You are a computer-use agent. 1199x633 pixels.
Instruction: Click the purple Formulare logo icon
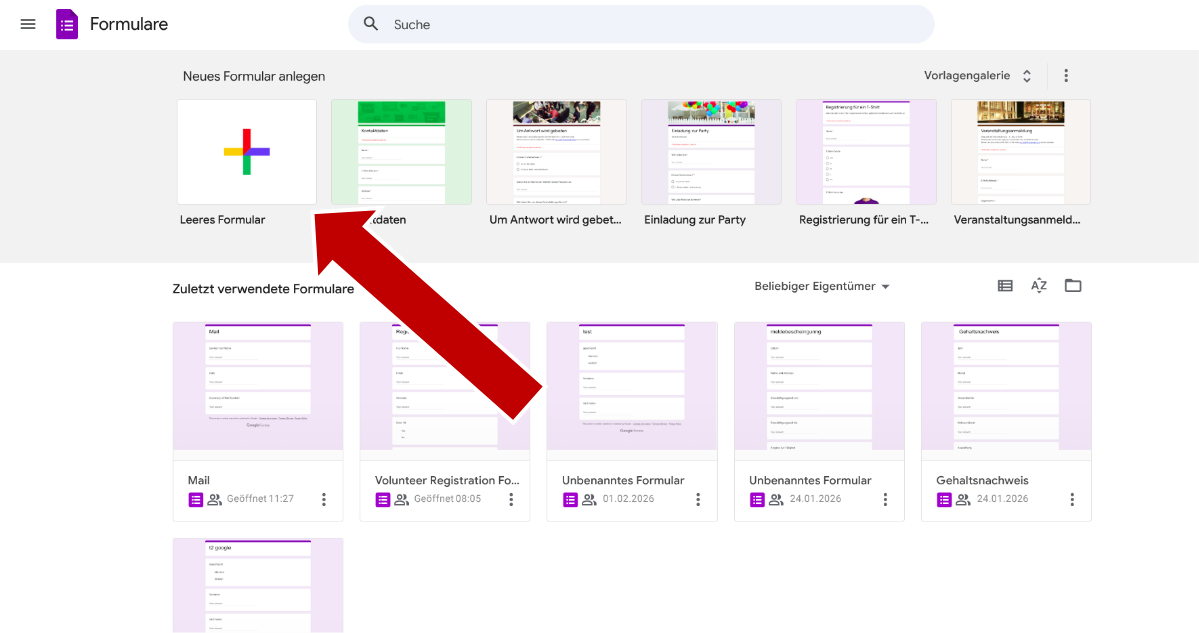point(67,24)
